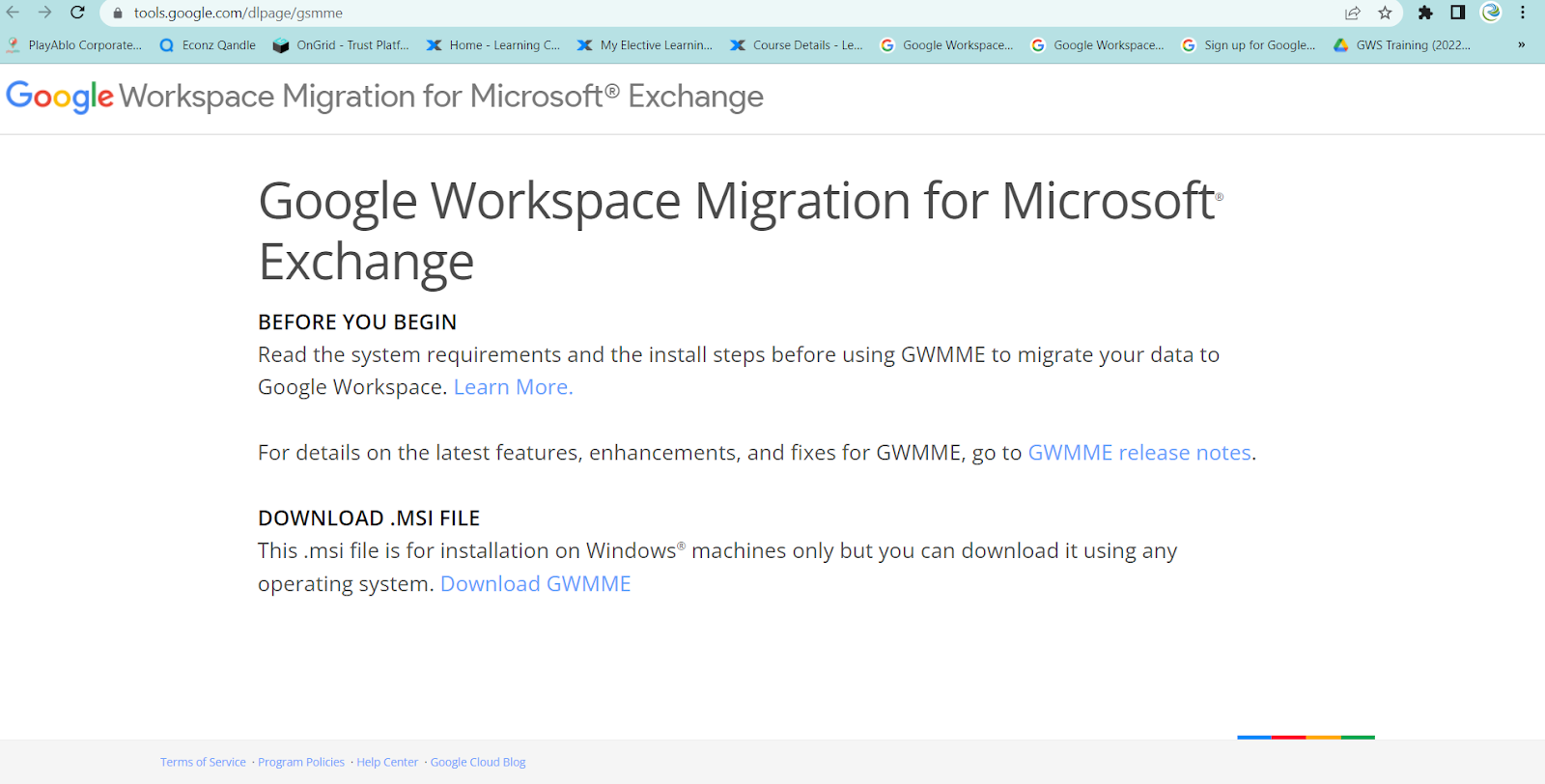Open the Google Cloud Blog footer link
This screenshot has height=784, width=1545.
478,763
